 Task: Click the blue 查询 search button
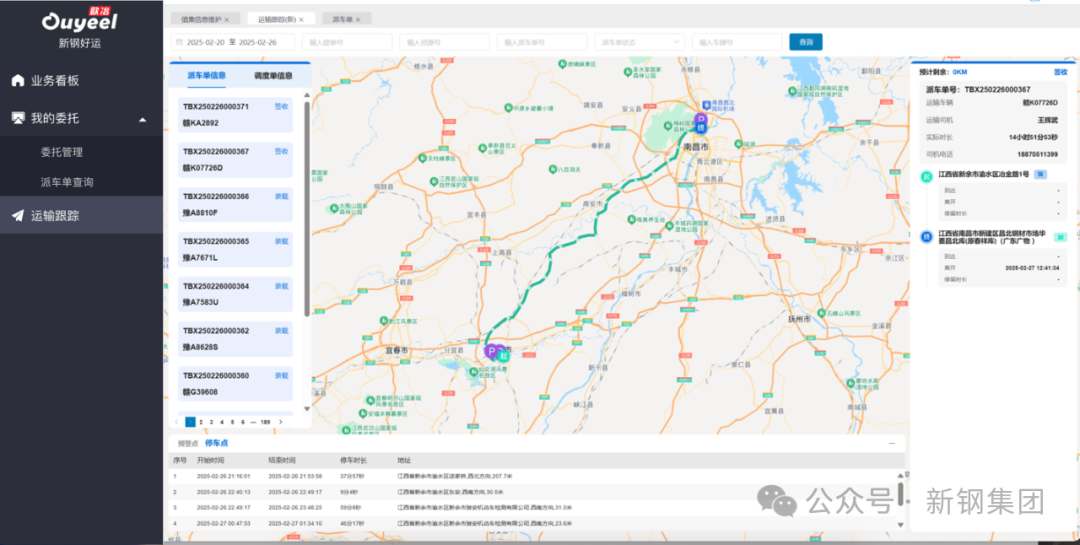coord(806,42)
